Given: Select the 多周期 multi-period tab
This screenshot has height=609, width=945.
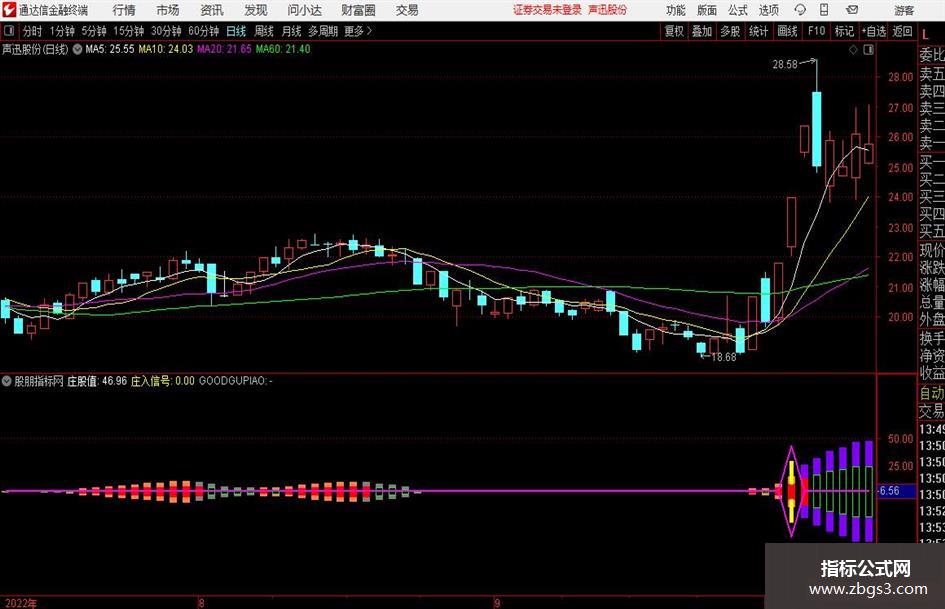Looking at the screenshot, I should click(324, 31).
